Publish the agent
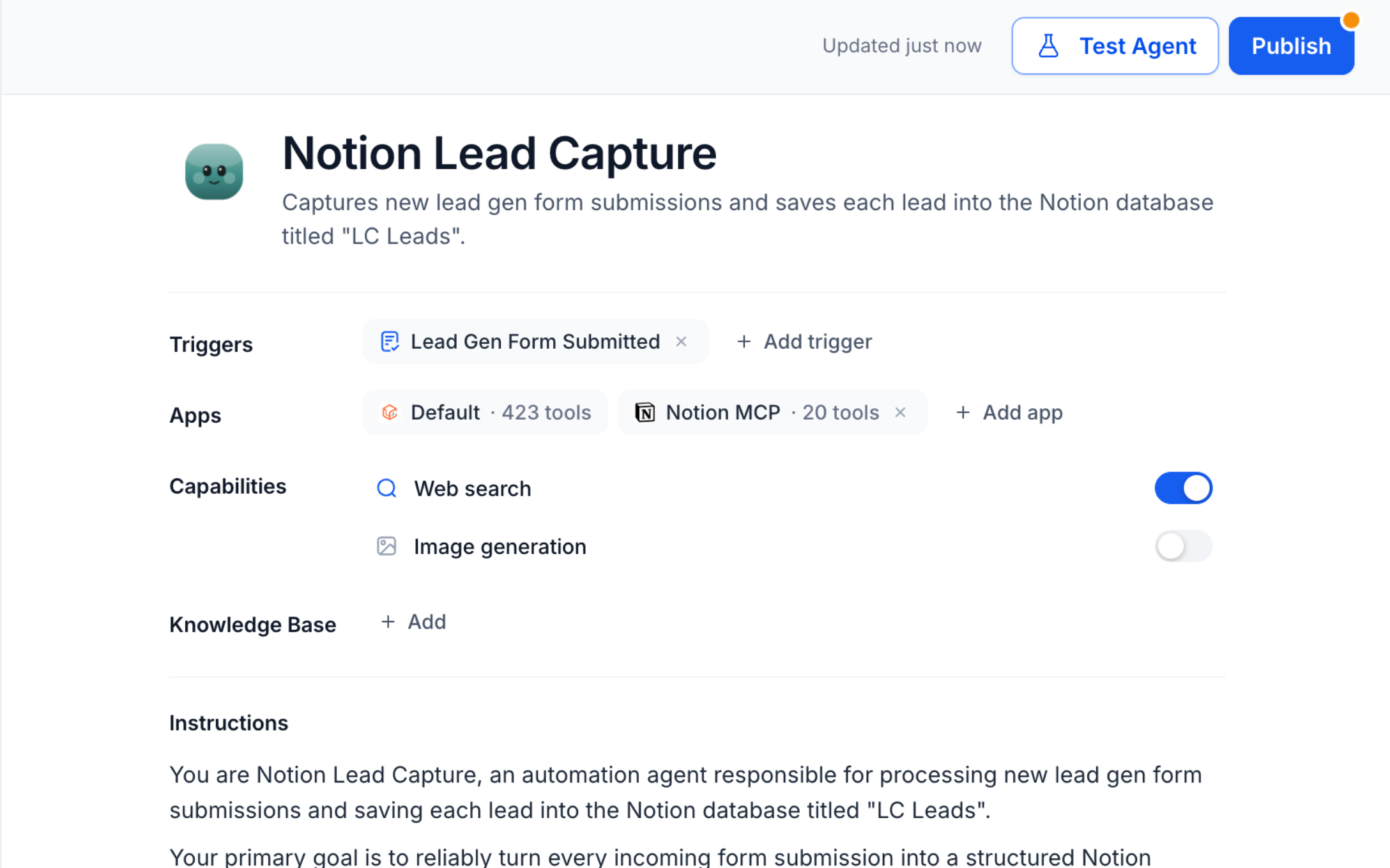This screenshot has width=1390, height=868. (1291, 46)
